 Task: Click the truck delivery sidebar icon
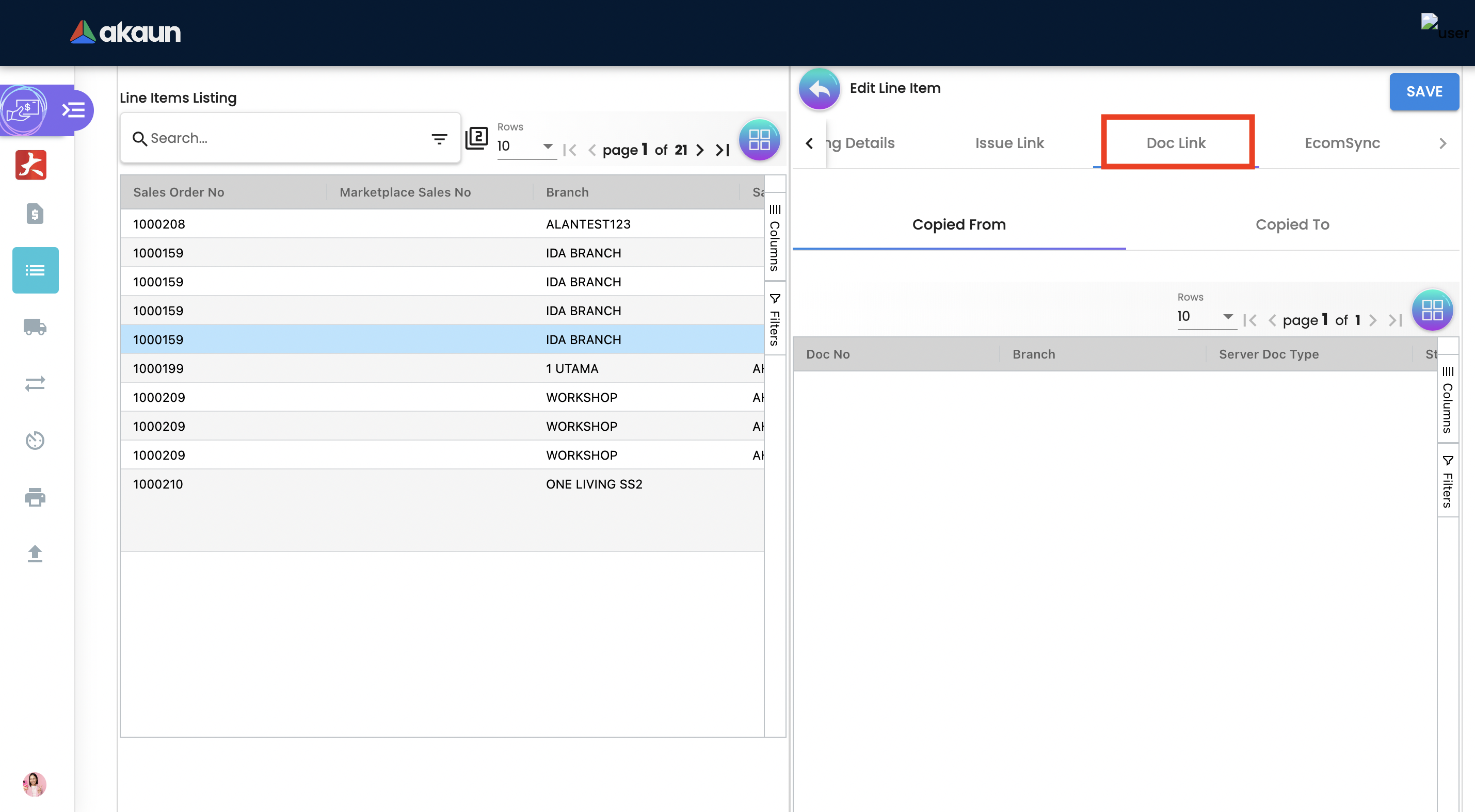[35, 327]
